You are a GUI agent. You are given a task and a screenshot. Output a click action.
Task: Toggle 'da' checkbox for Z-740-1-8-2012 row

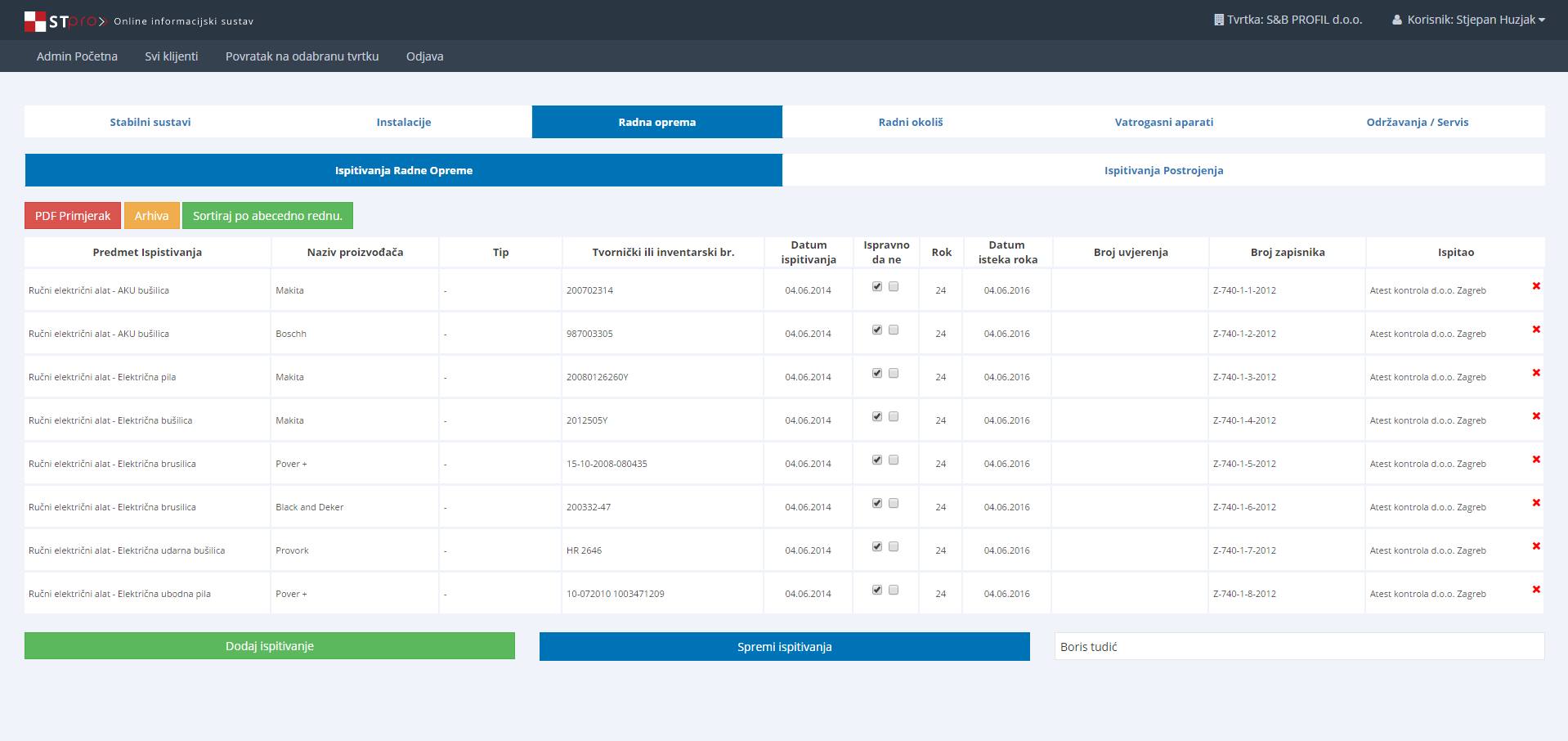(877, 590)
